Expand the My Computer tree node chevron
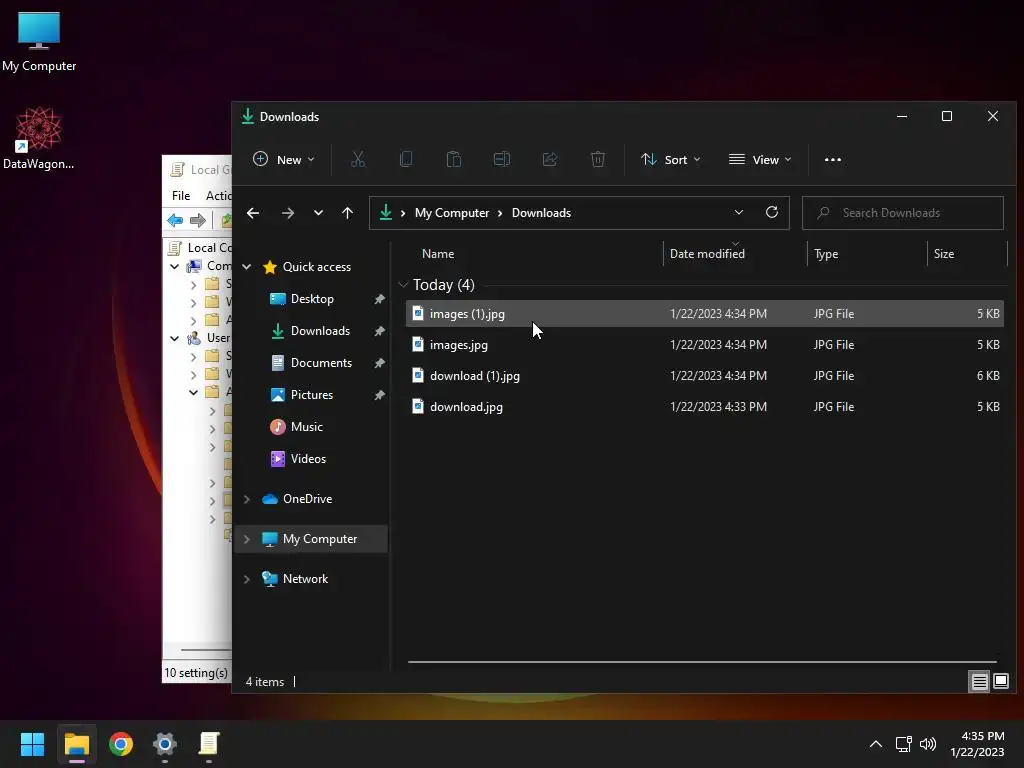This screenshot has height=768, width=1024. pos(247,539)
